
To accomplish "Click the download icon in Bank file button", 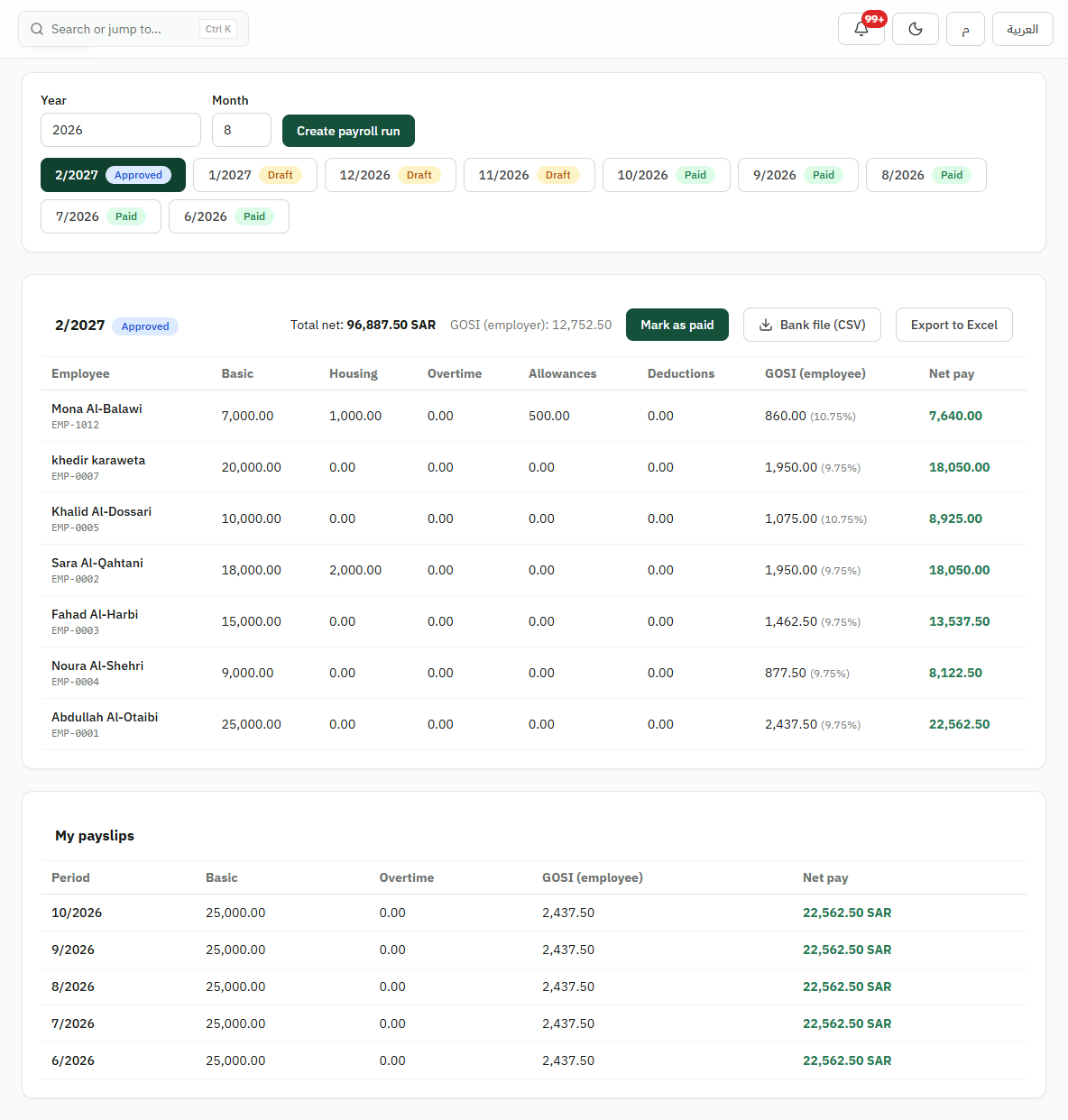I will pyautogui.click(x=766, y=325).
